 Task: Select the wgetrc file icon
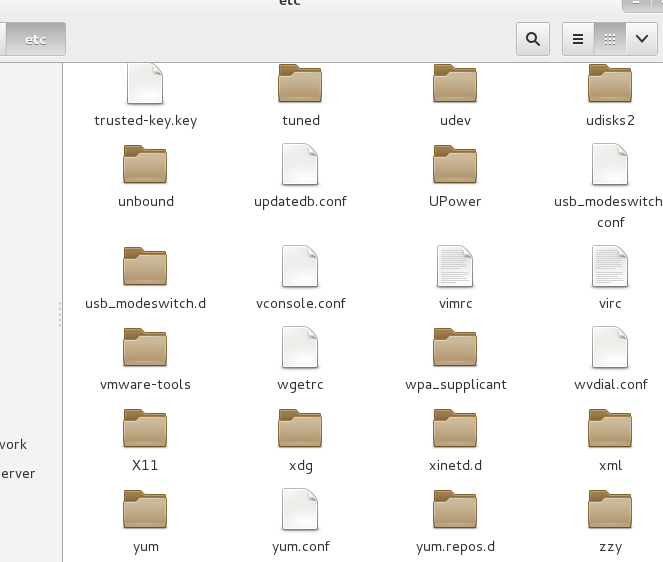pos(300,347)
